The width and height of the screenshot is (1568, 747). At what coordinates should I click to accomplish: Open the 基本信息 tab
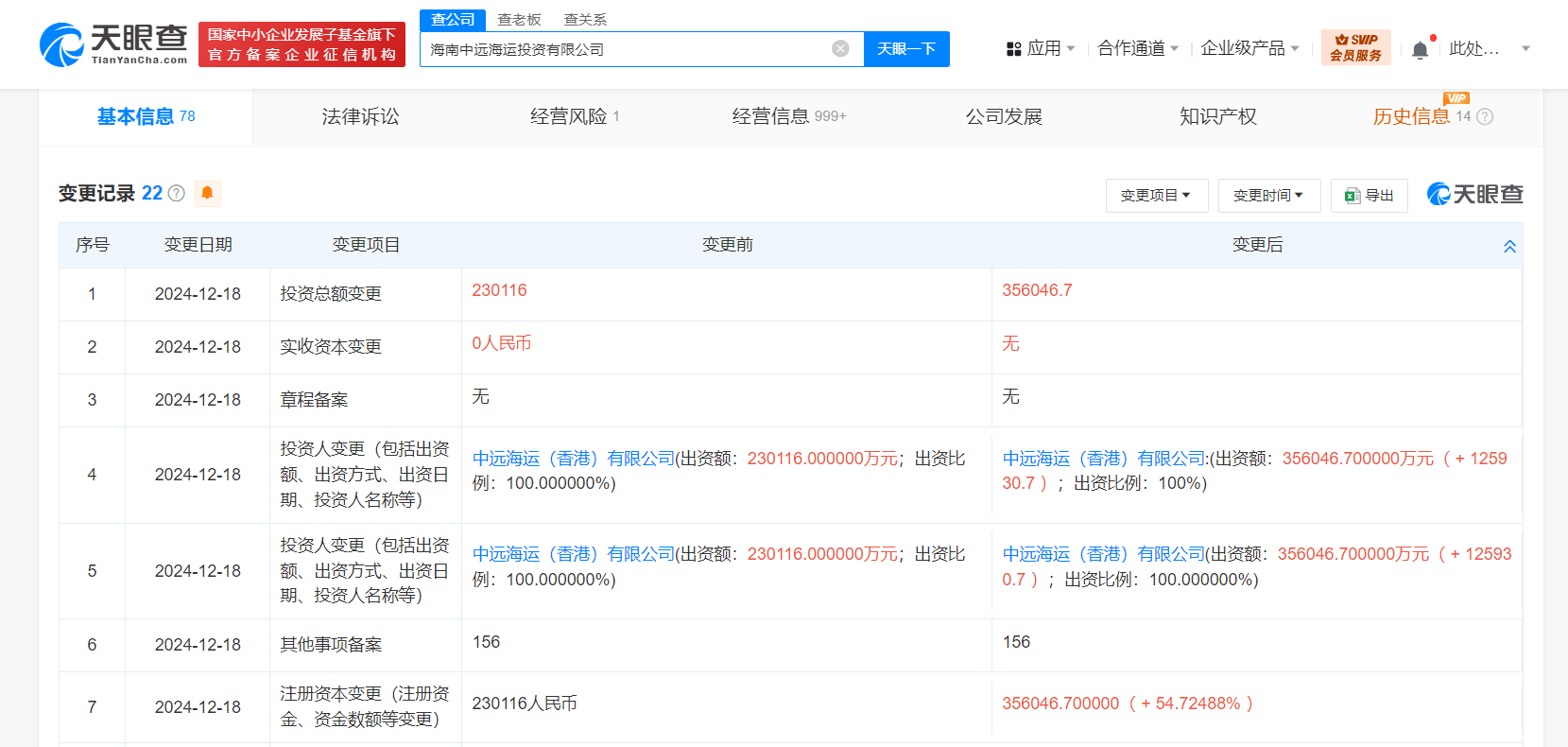(x=146, y=116)
